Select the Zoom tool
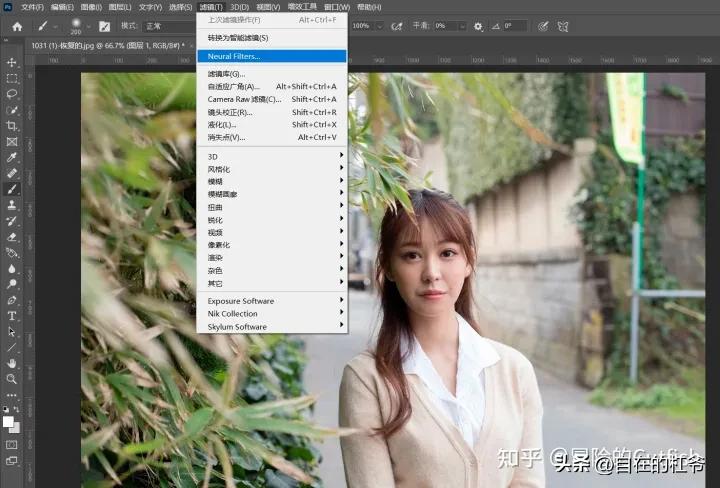The width and height of the screenshot is (720, 488). coord(12,379)
